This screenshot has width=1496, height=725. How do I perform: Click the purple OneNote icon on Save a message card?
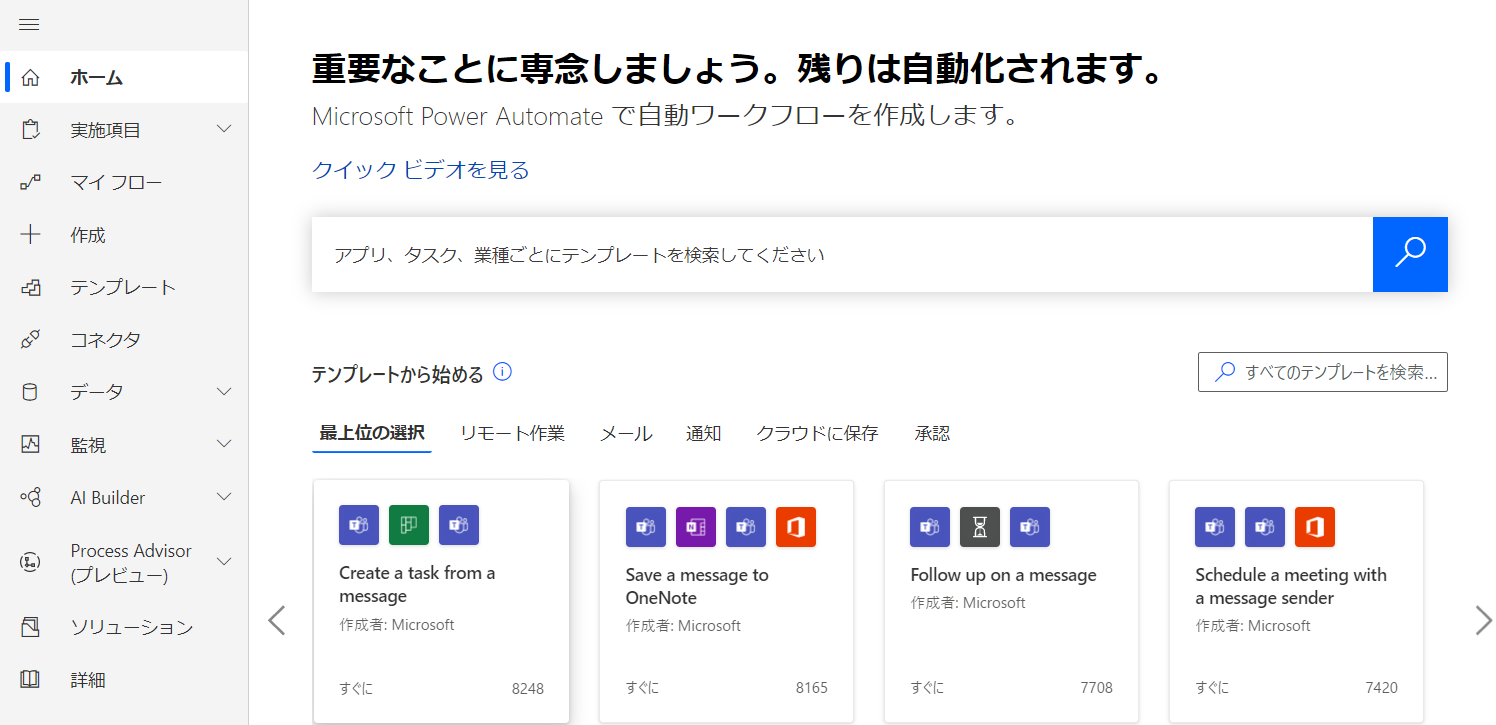coord(696,527)
